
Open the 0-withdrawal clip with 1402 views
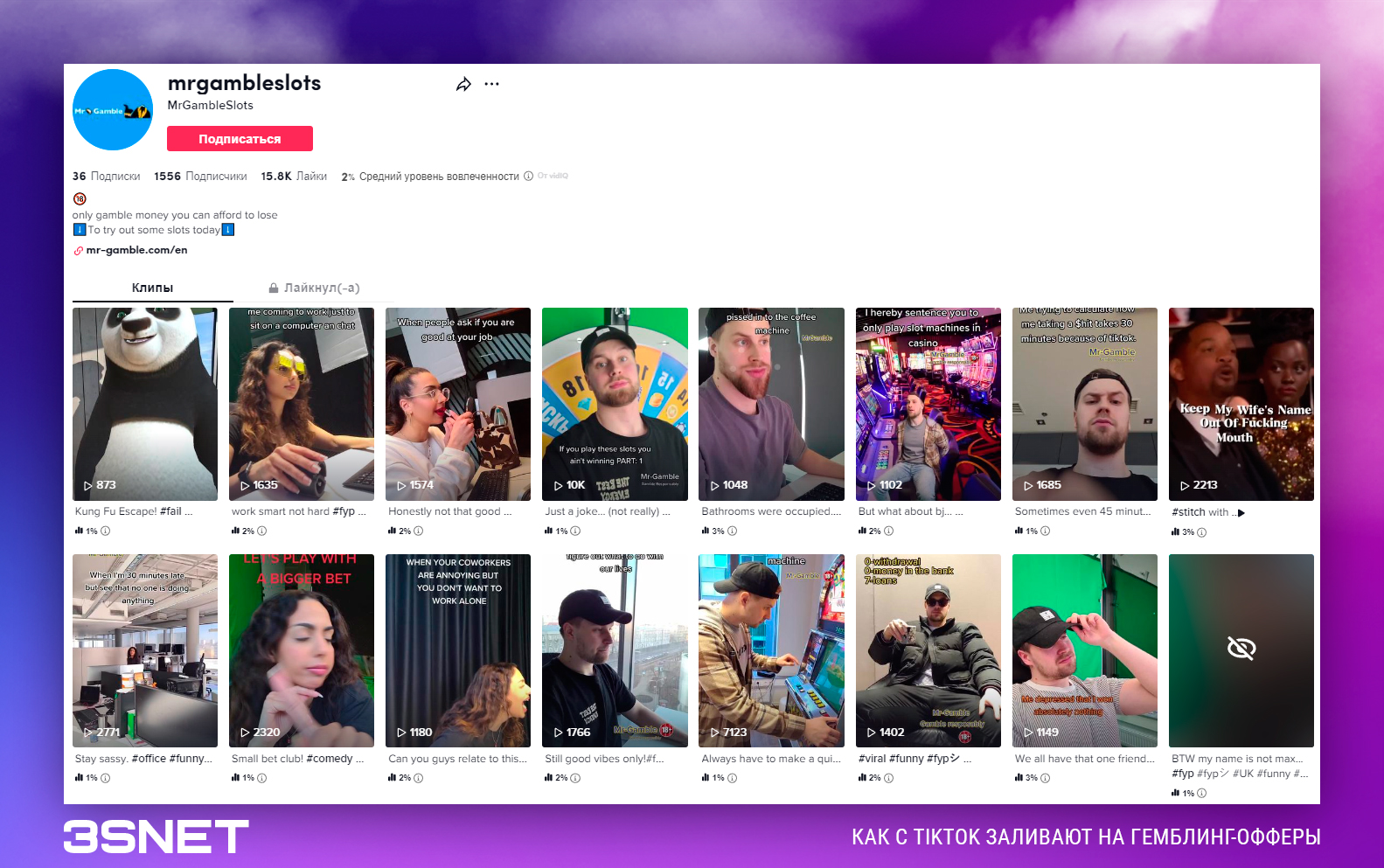pos(928,650)
